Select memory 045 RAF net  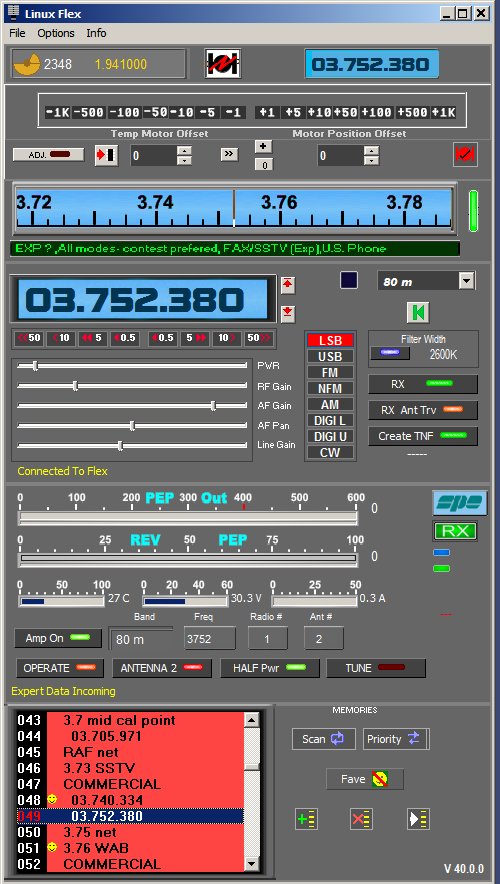(x=131, y=752)
